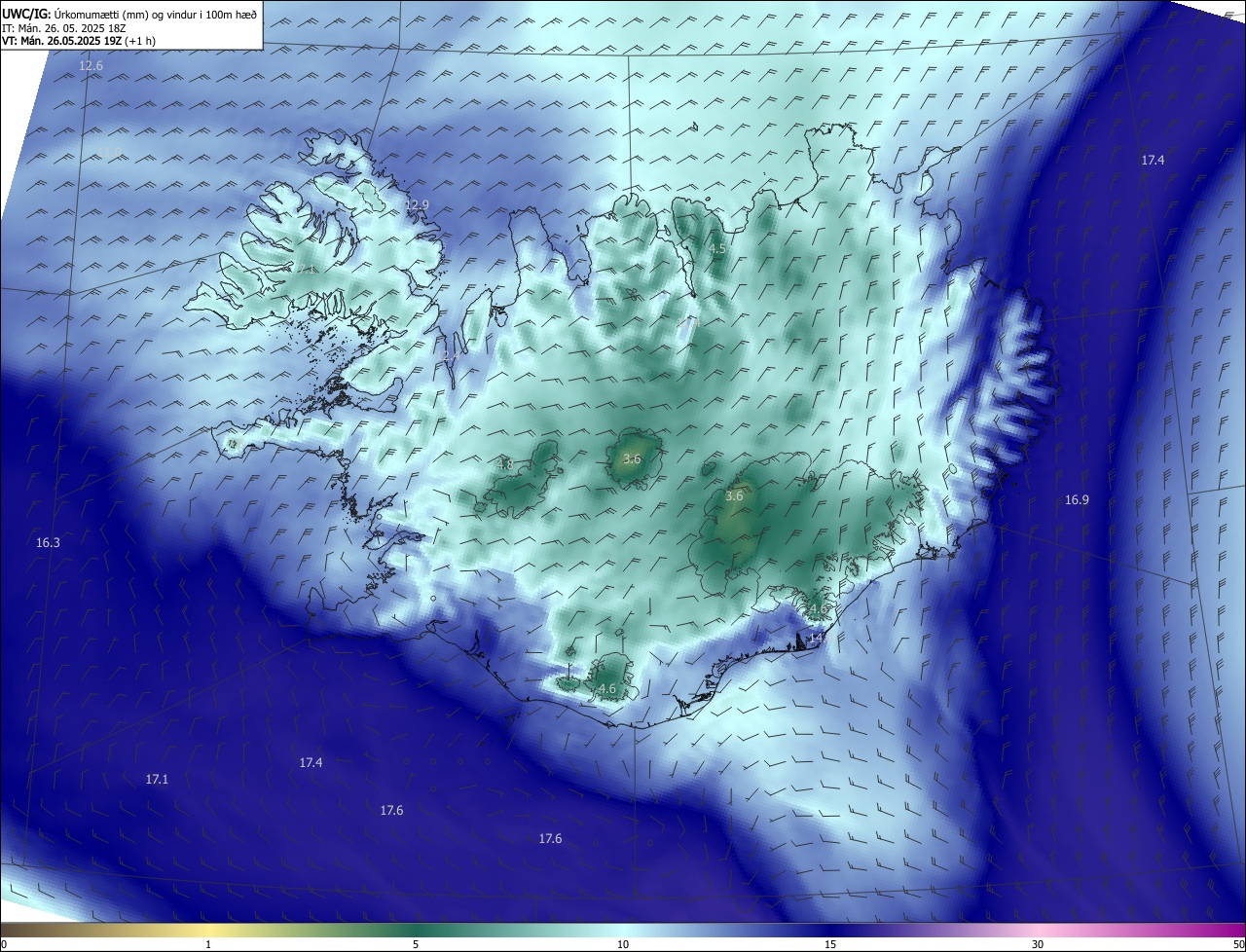Select the 16.9 value label east of Iceland

(x=1077, y=499)
